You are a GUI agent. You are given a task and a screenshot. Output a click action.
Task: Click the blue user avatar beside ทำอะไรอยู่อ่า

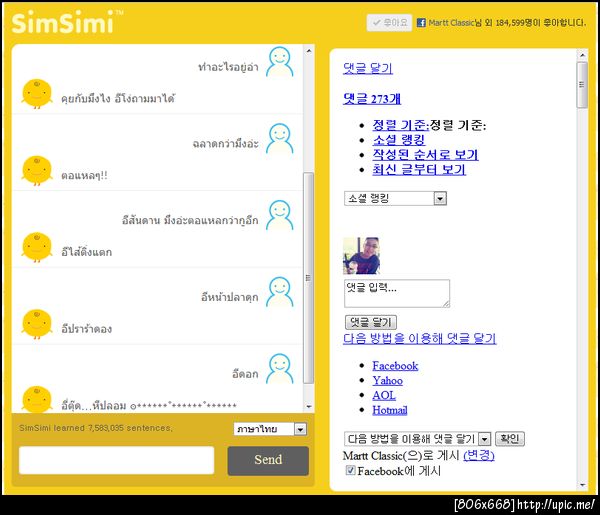(280, 62)
